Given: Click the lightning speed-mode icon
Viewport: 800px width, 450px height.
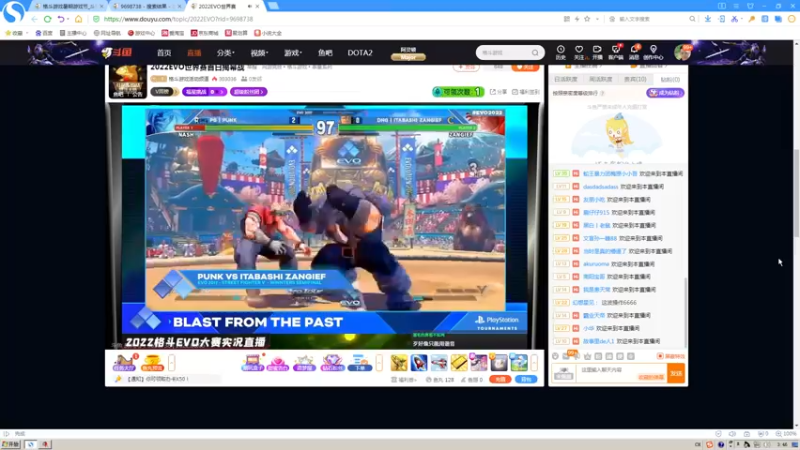Looking at the screenshot, I should [577, 19].
